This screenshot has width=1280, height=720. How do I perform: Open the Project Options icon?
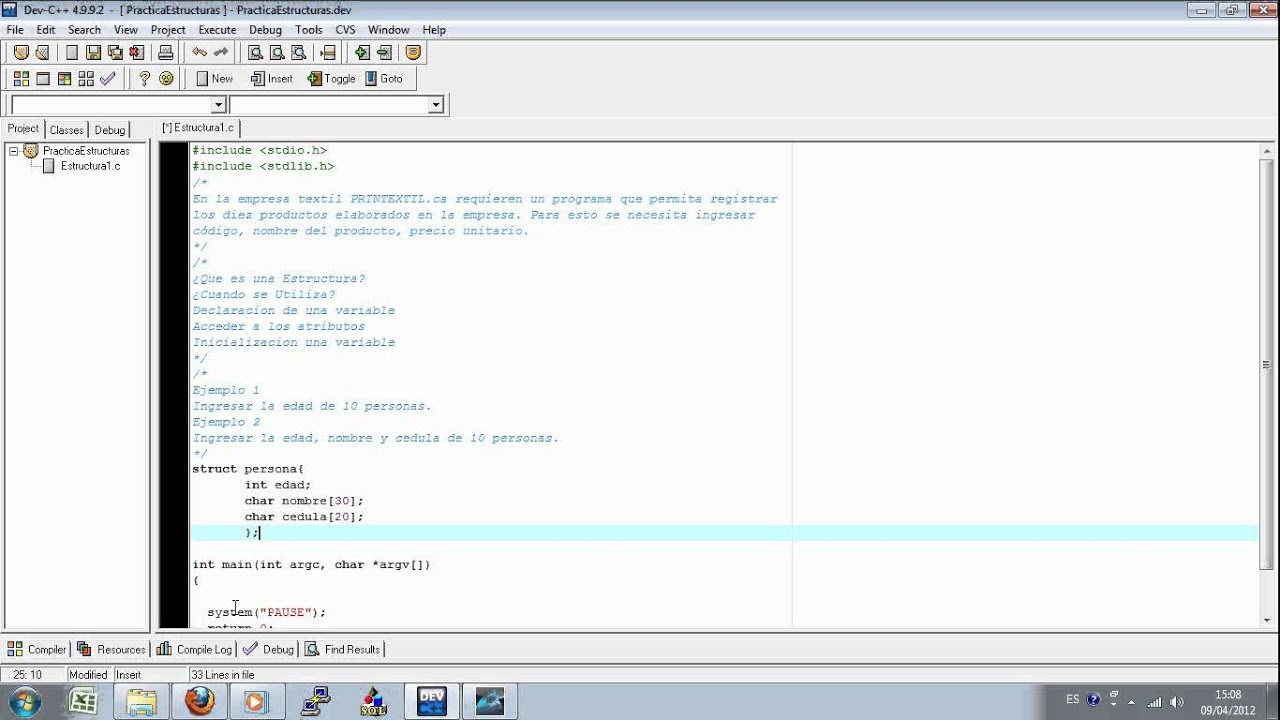(x=413, y=53)
